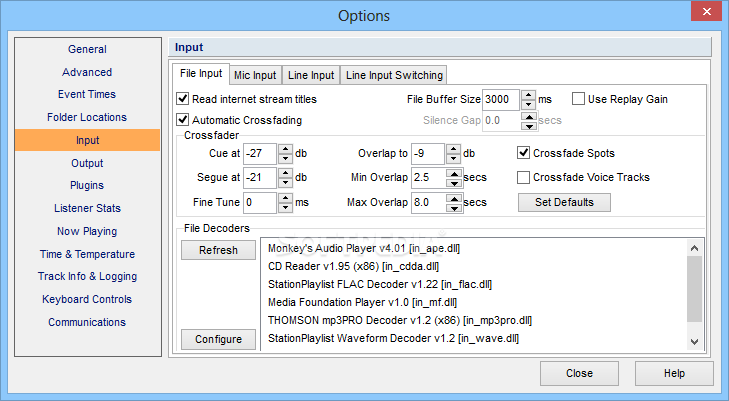Increase Fine Tune ms value
729x401 pixels.
pos(285,198)
